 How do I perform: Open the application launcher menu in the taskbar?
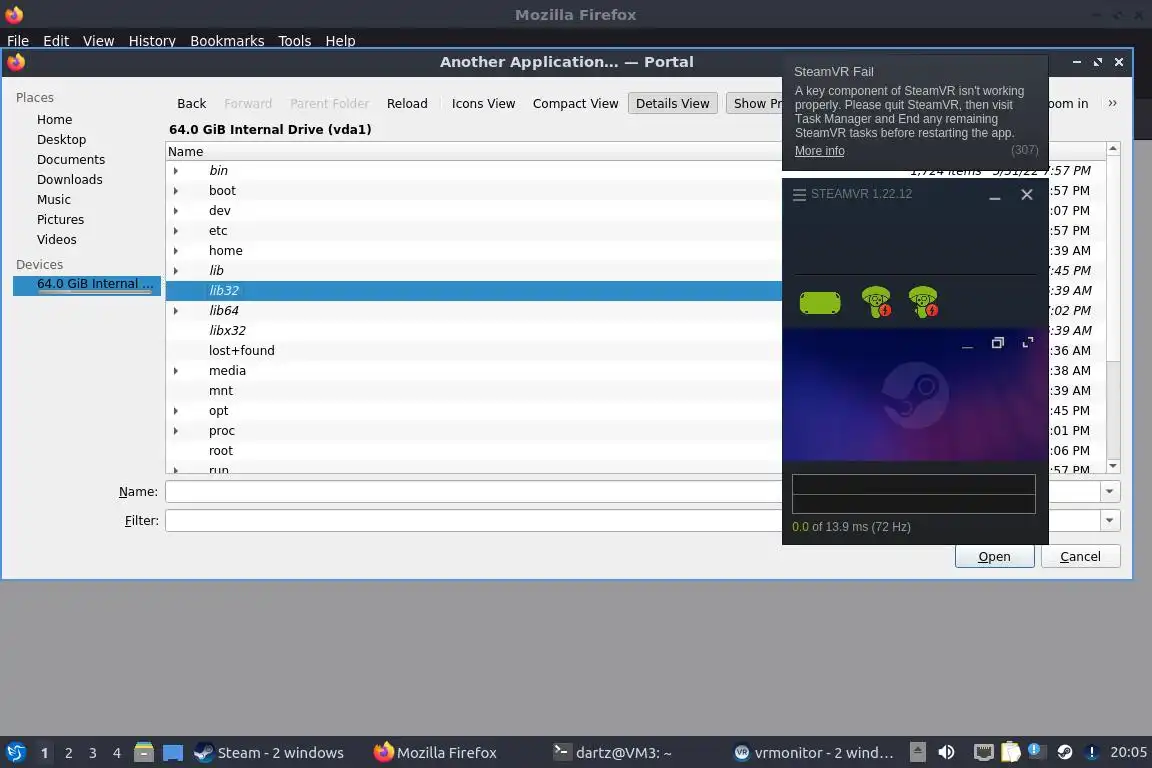coord(15,752)
